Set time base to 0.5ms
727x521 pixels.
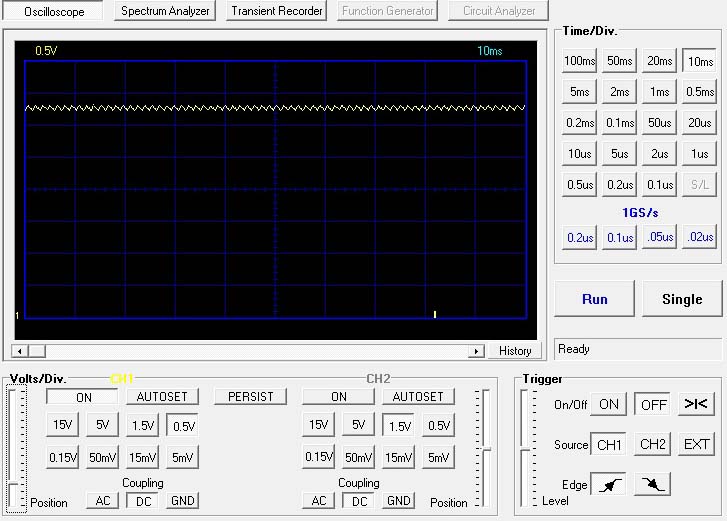700,92
